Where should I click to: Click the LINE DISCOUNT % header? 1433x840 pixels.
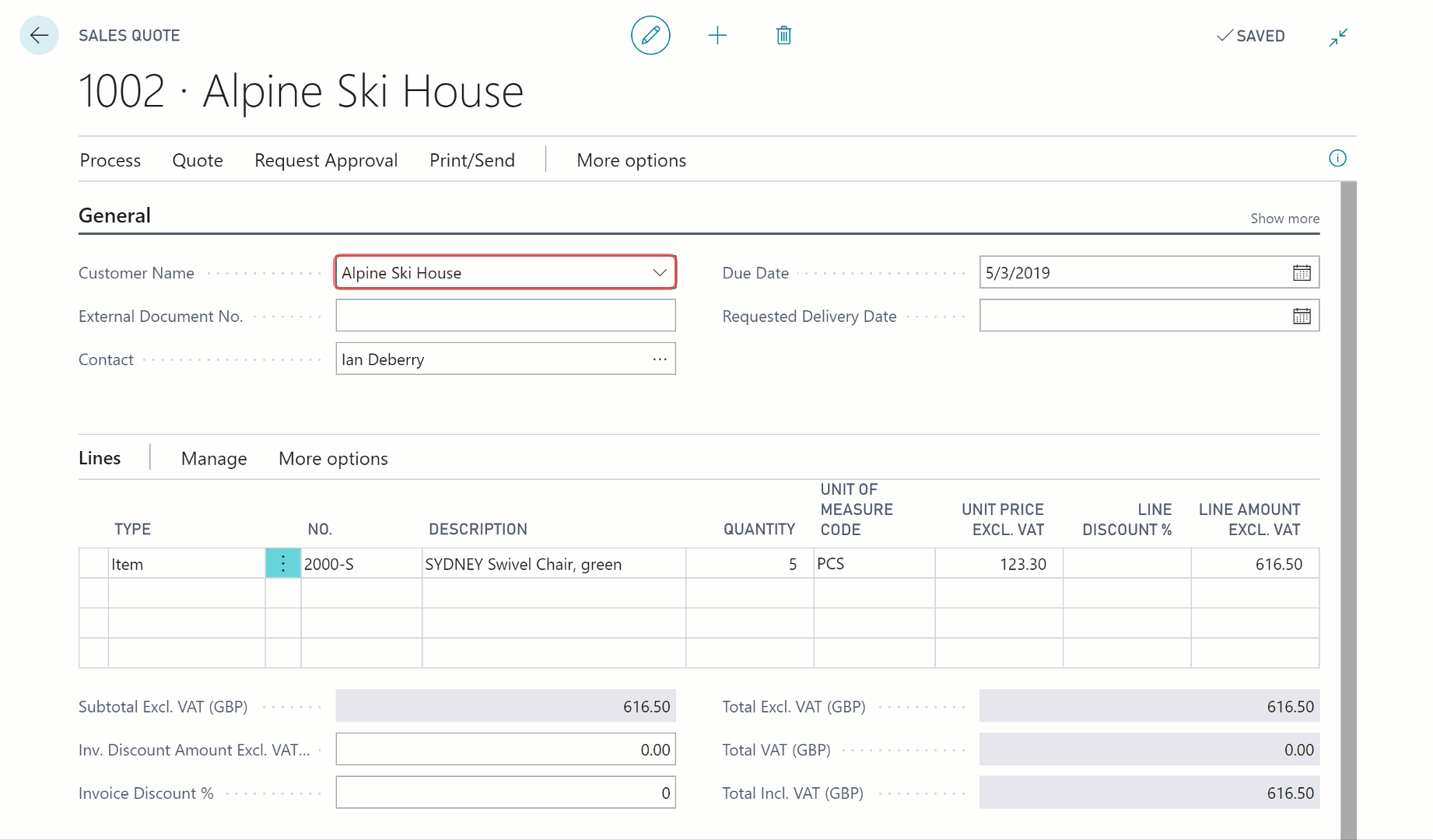[1126, 520]
